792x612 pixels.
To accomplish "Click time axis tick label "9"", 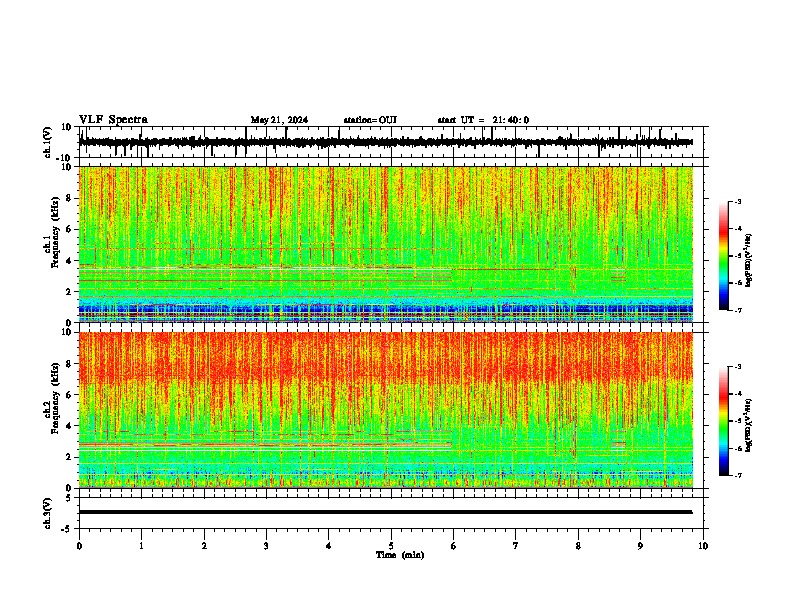I will click(640, 546).
